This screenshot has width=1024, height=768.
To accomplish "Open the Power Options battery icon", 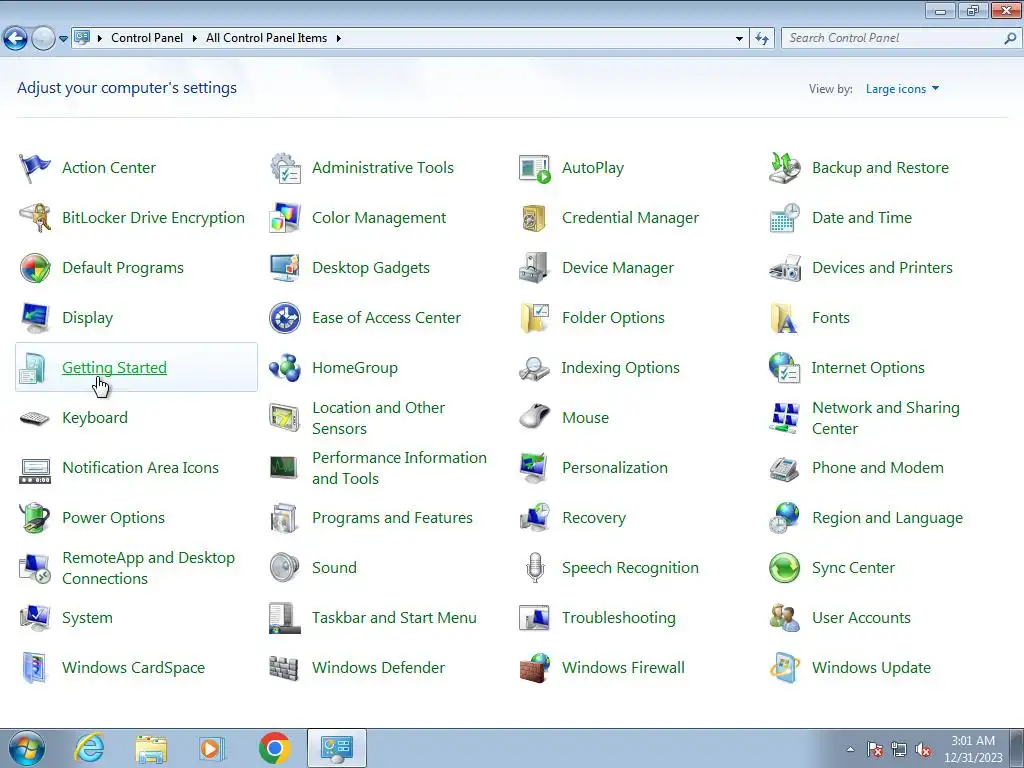I will click(x=35, y=518).
